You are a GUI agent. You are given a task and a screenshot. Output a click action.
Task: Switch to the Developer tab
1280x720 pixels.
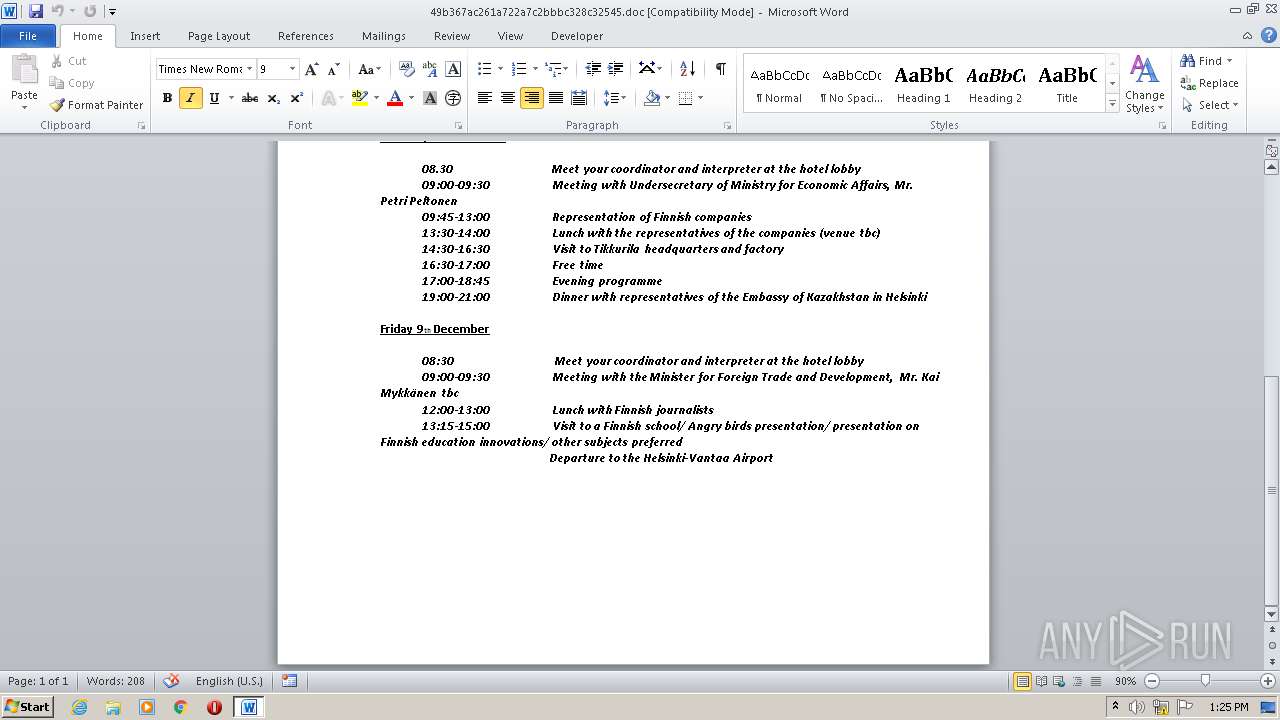pyautogui.click(x=577, y=36)
